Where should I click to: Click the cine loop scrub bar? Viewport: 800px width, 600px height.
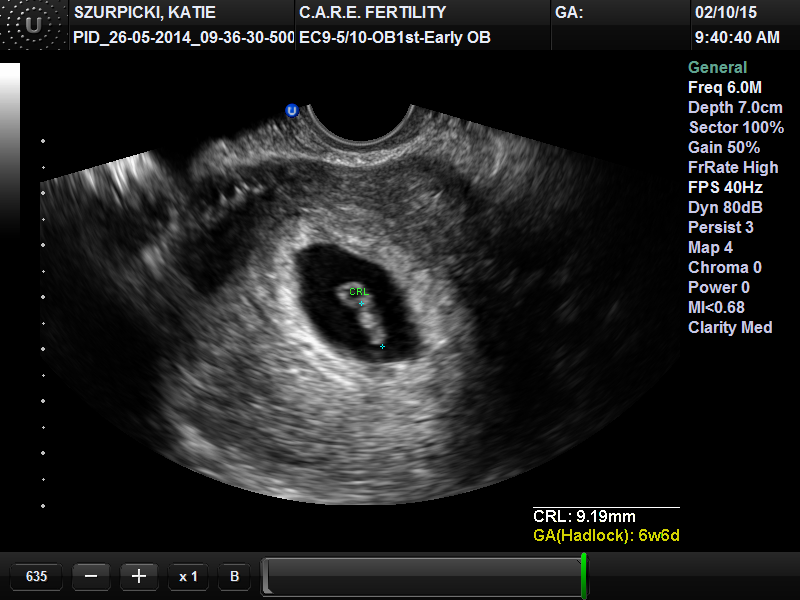(420, 576)
